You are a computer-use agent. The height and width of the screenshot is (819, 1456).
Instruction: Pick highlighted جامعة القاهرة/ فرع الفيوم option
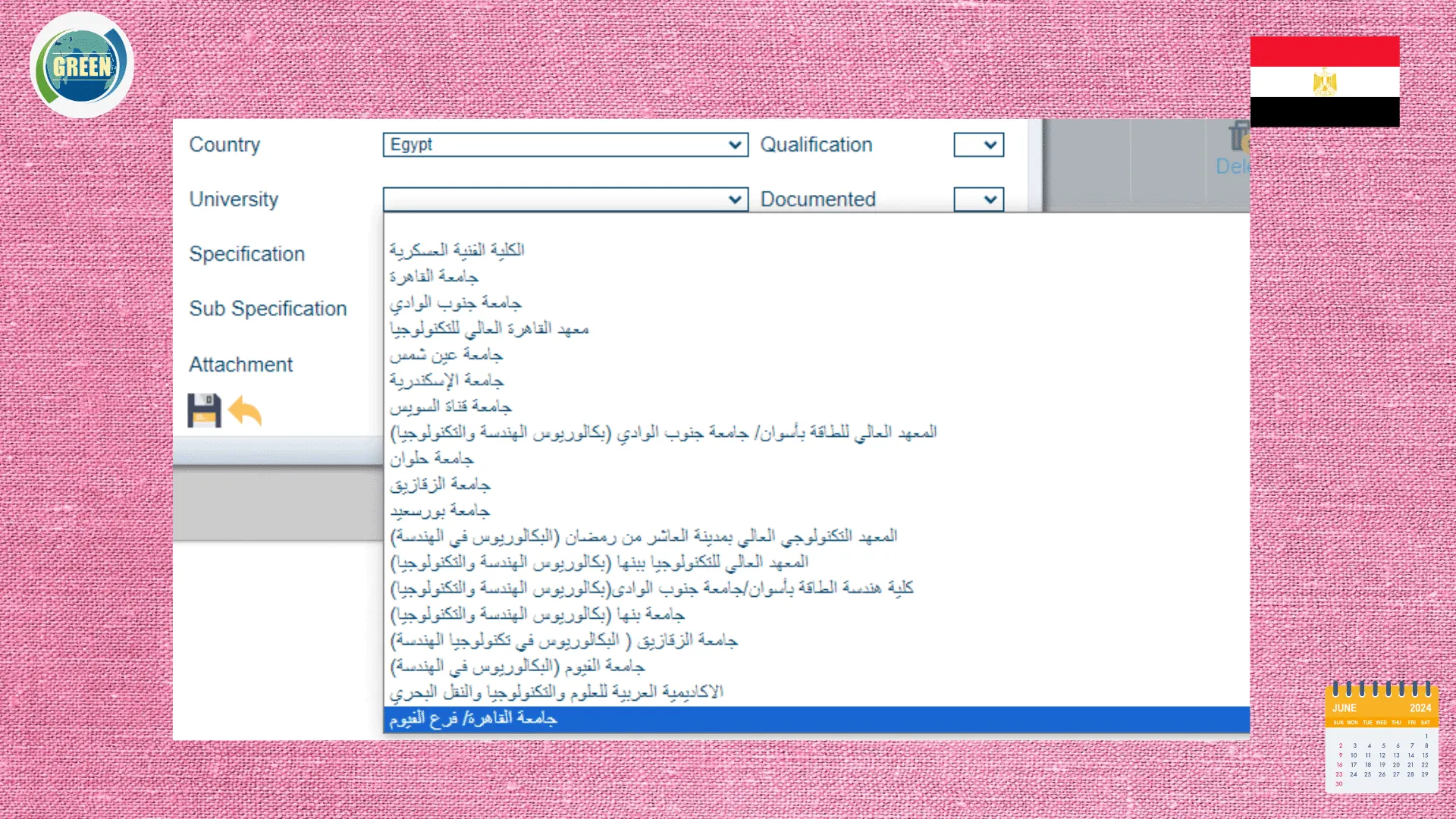pos(473,719)
